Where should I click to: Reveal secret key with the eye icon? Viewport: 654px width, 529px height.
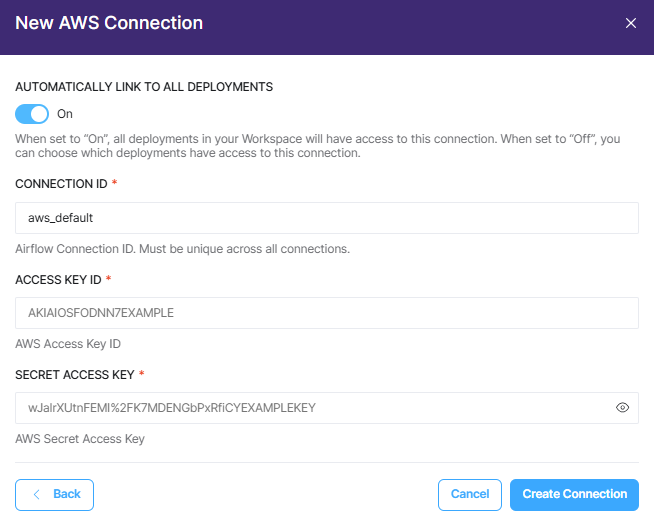[x=622, y=408]
